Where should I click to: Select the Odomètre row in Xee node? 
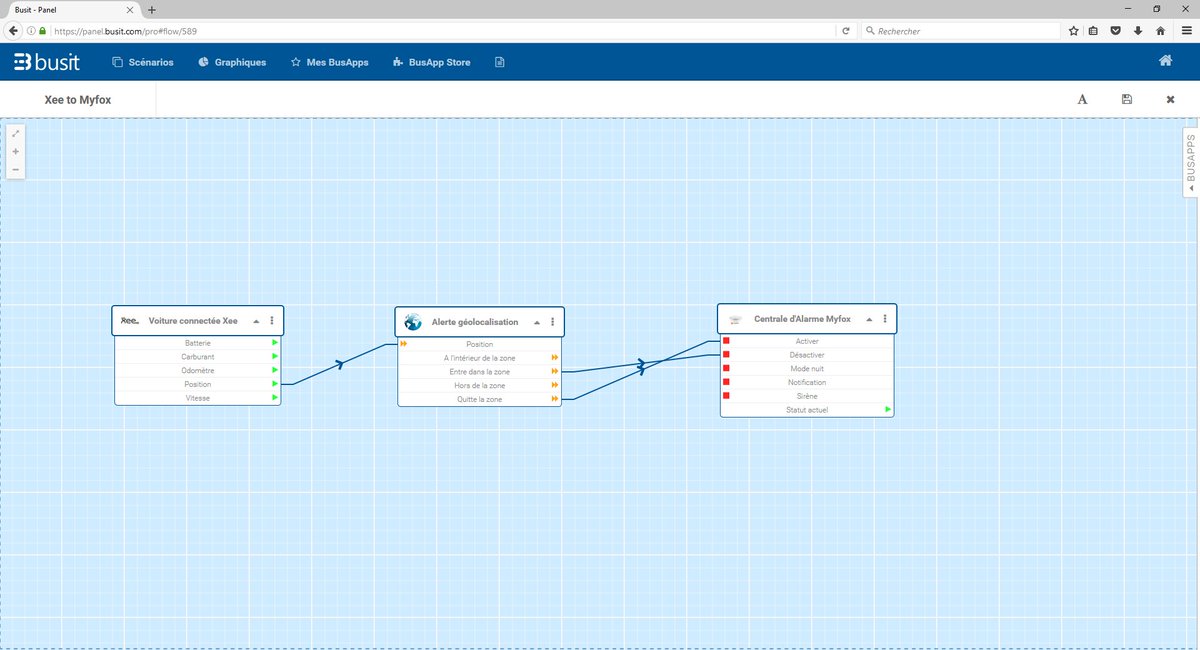198,371
